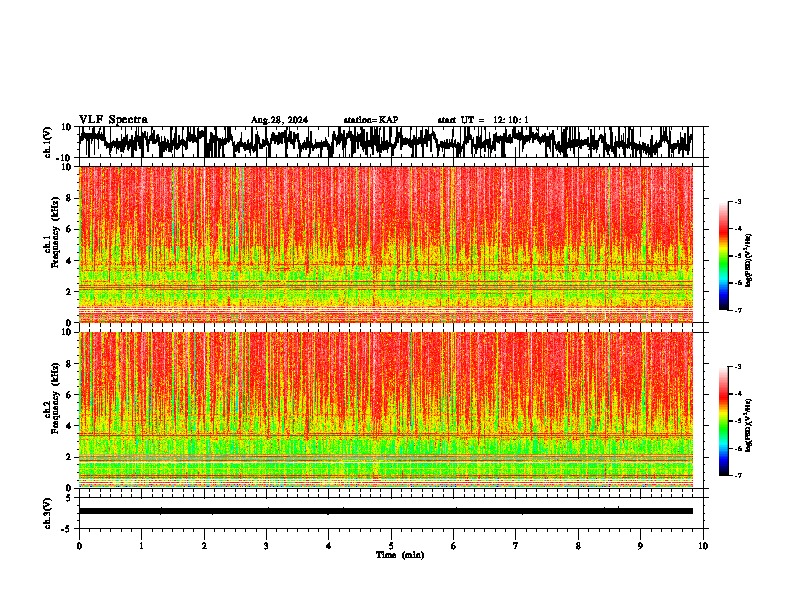Click the "-10" tick label of ch.1(V) axis

pos(65,158)
